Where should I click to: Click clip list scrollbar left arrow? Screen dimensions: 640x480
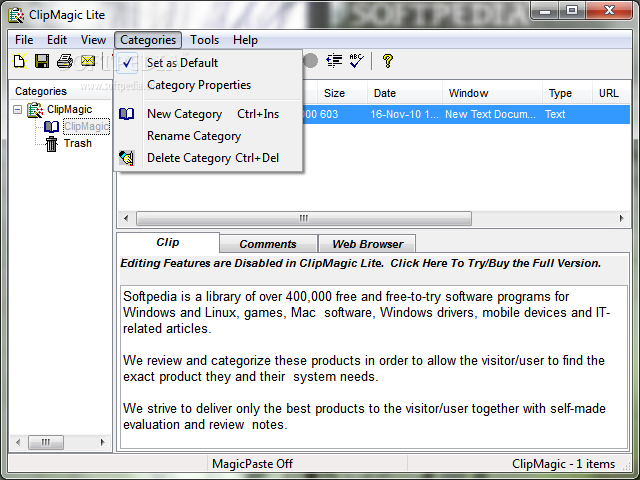click(126, 218)
